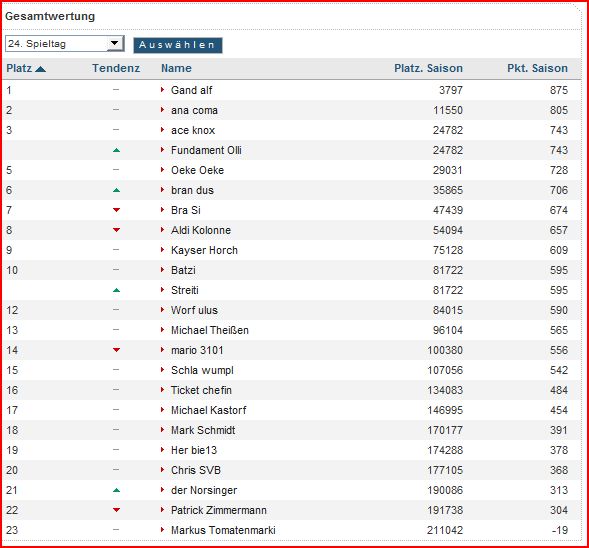Click the Auswählen button
This screenshot has height=548, width=589.
(178, 45)
